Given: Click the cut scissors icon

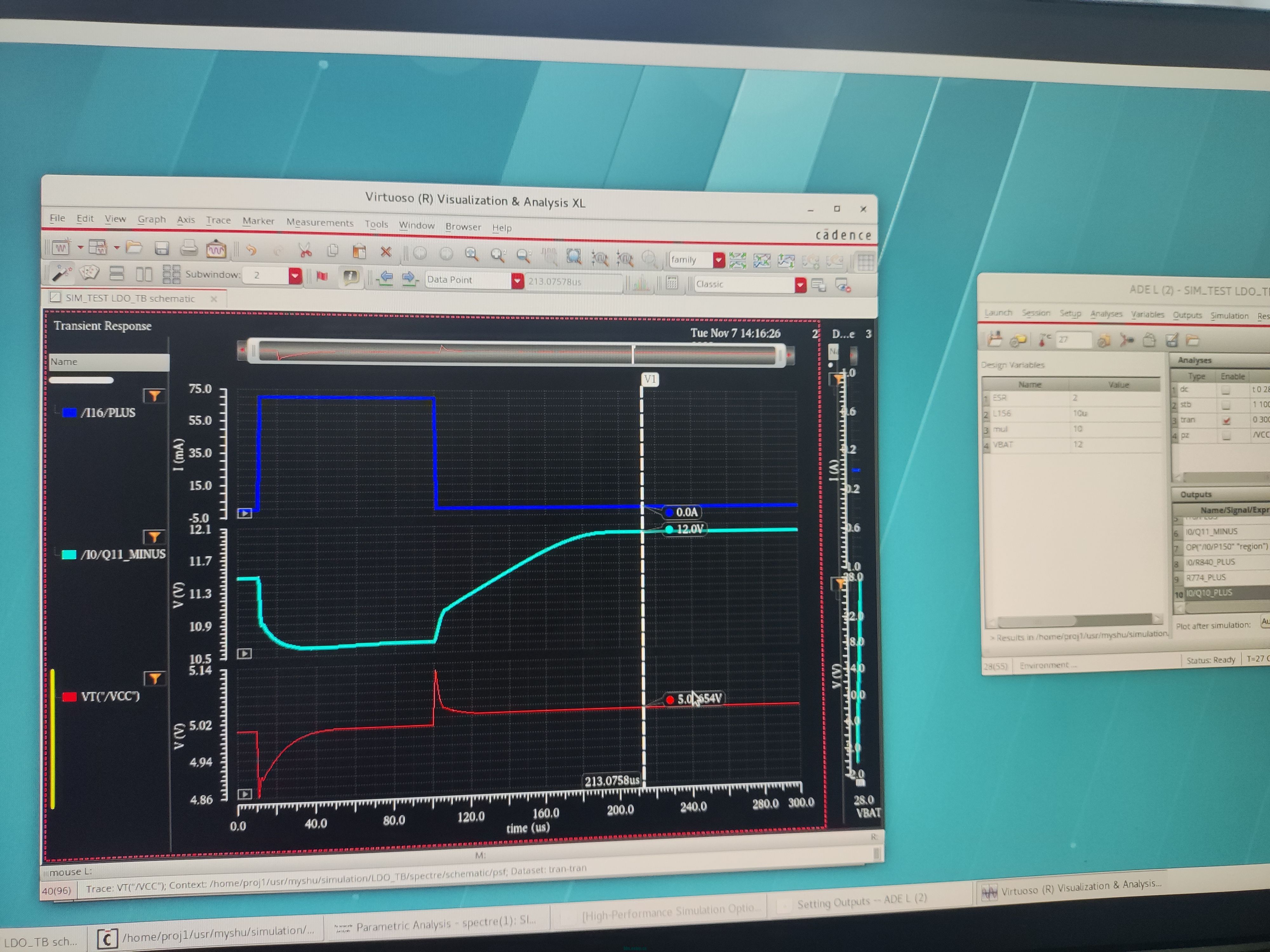Looking at the screenshot, I should [x=305, y=250].
